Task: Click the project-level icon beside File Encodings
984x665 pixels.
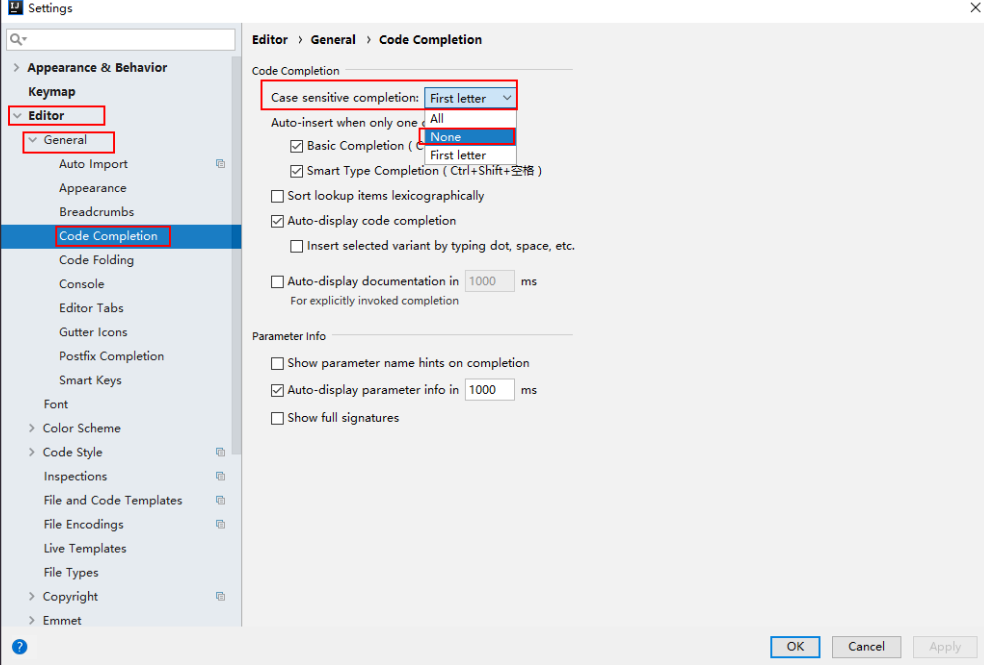Action: tap(220, 524)
